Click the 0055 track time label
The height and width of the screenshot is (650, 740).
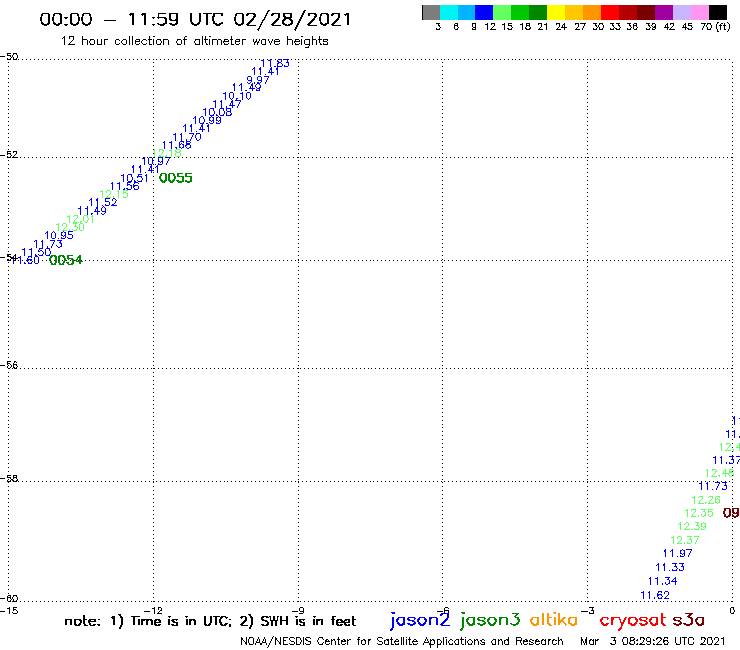point(176,178)
